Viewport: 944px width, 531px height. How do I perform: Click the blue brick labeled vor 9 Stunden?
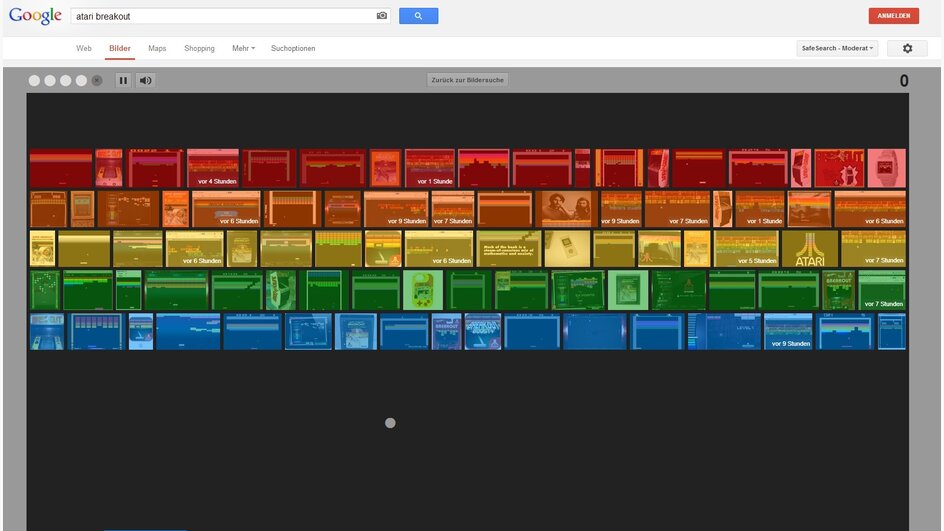pyautogui.click(x=788, y=331)
